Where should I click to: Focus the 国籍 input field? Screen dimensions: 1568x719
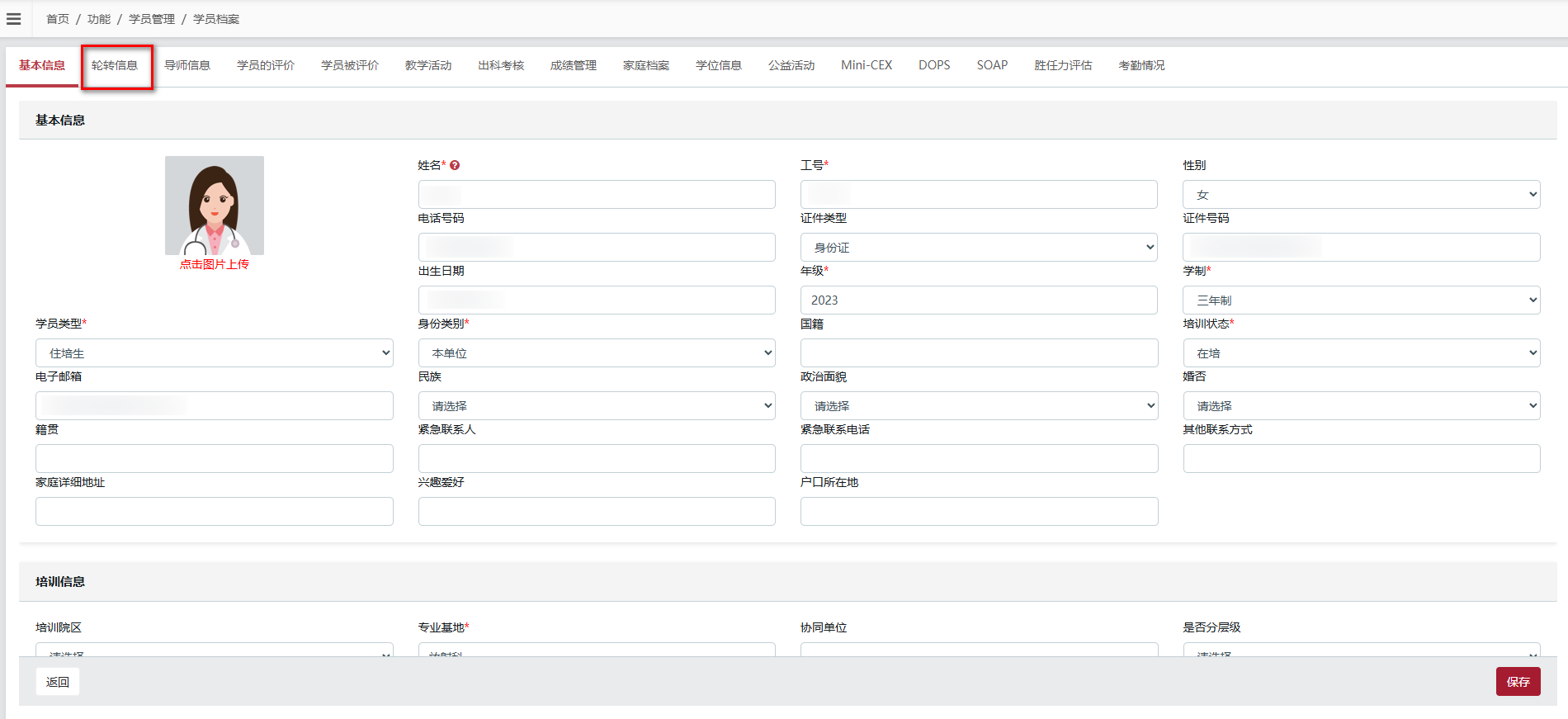[x=979, y=353]
